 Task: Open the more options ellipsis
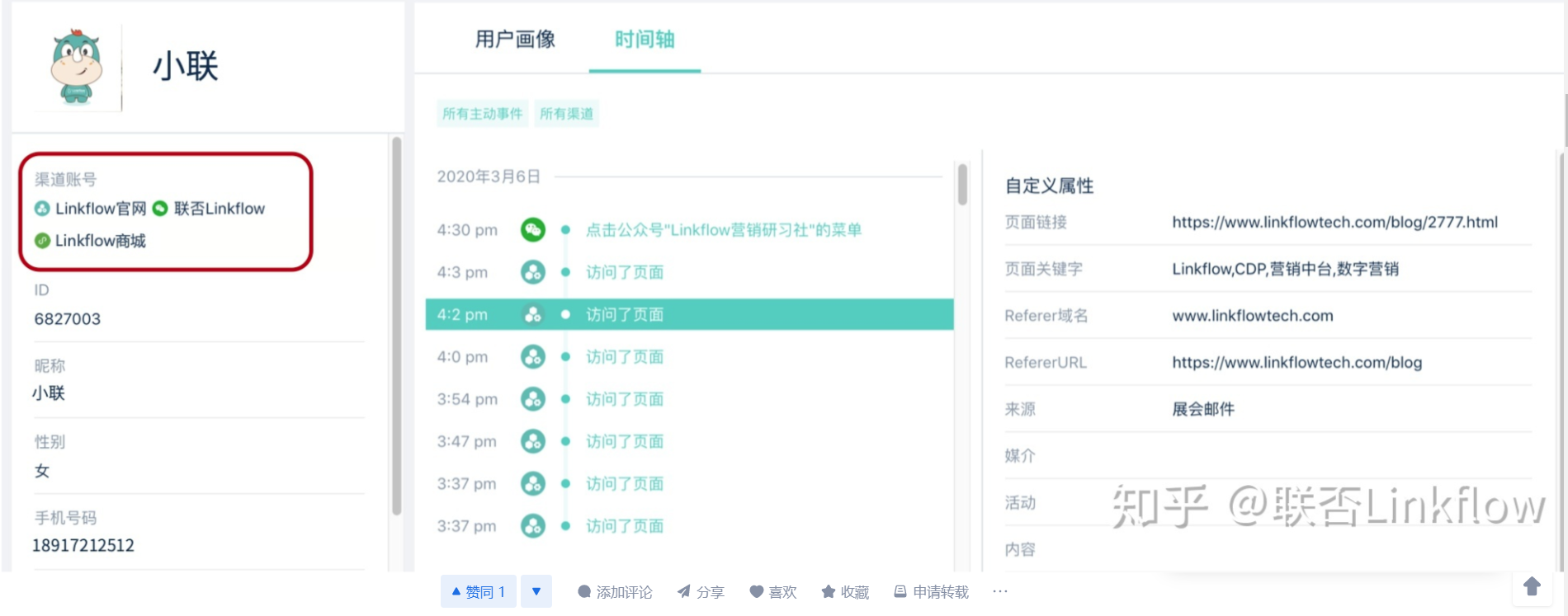[x=1000, y=591]
